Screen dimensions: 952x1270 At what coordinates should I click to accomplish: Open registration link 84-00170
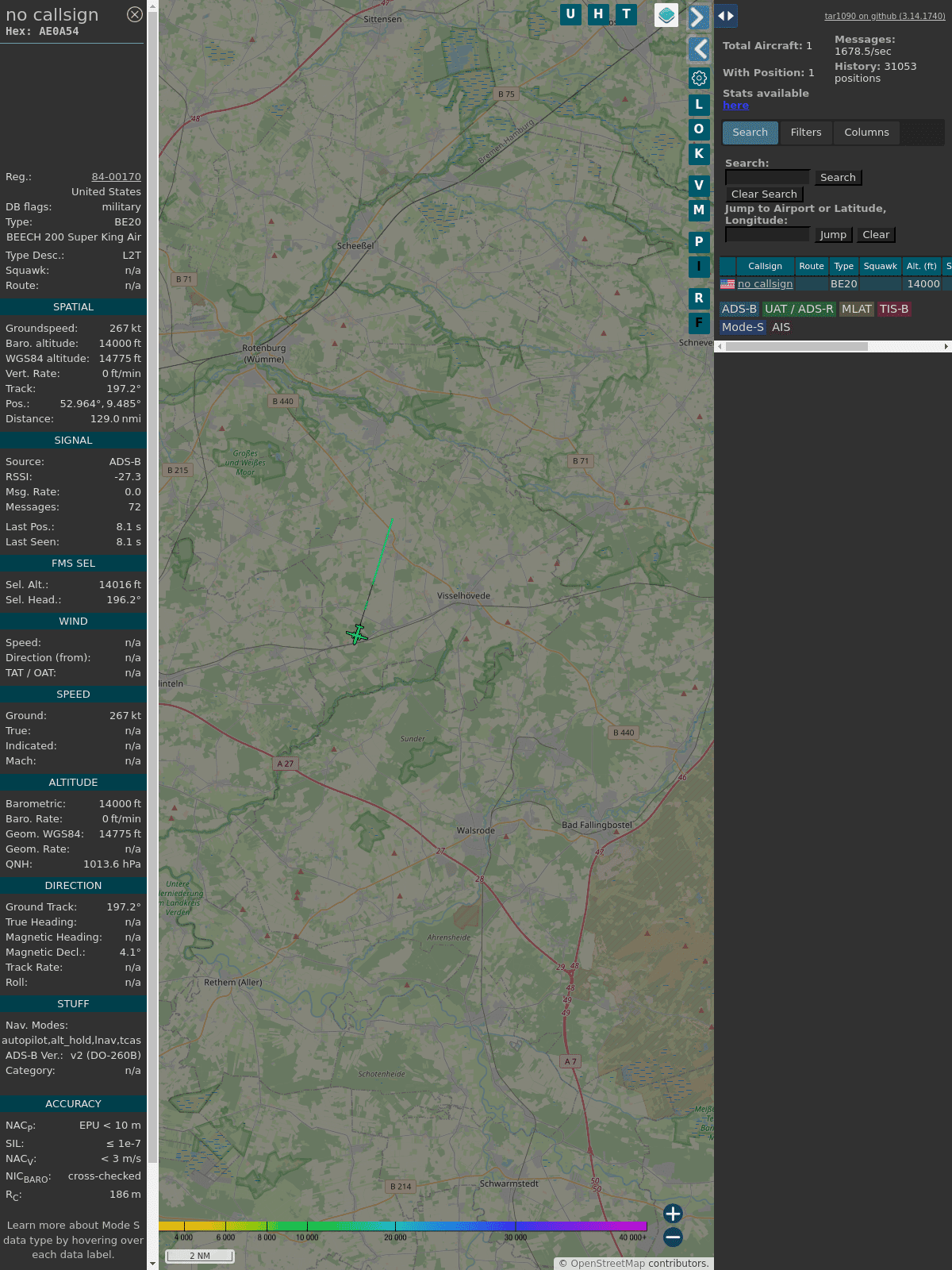tap(117, 177)
